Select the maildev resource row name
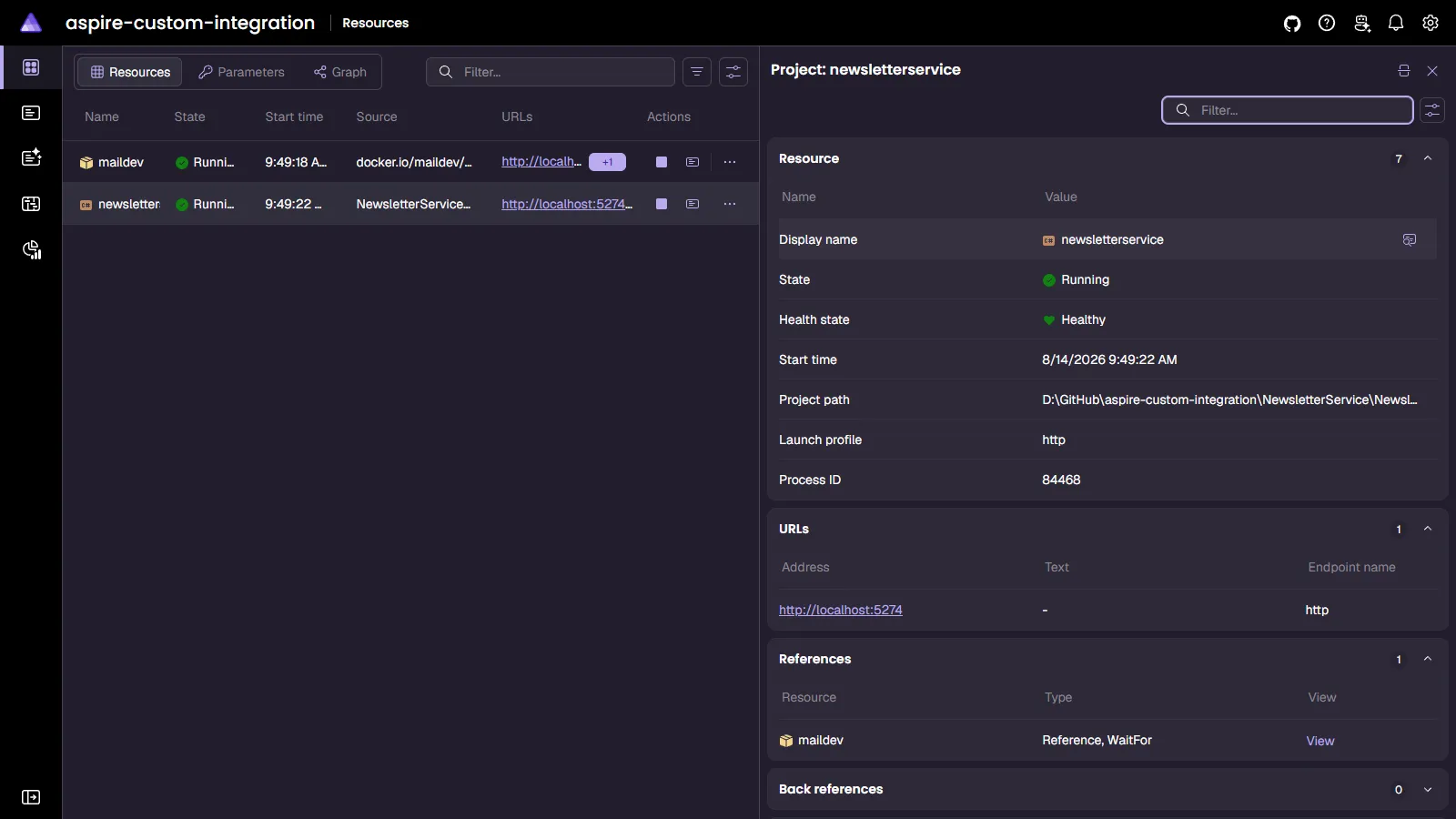This screenshot has width=1456, height=819. tap(121, 162)
